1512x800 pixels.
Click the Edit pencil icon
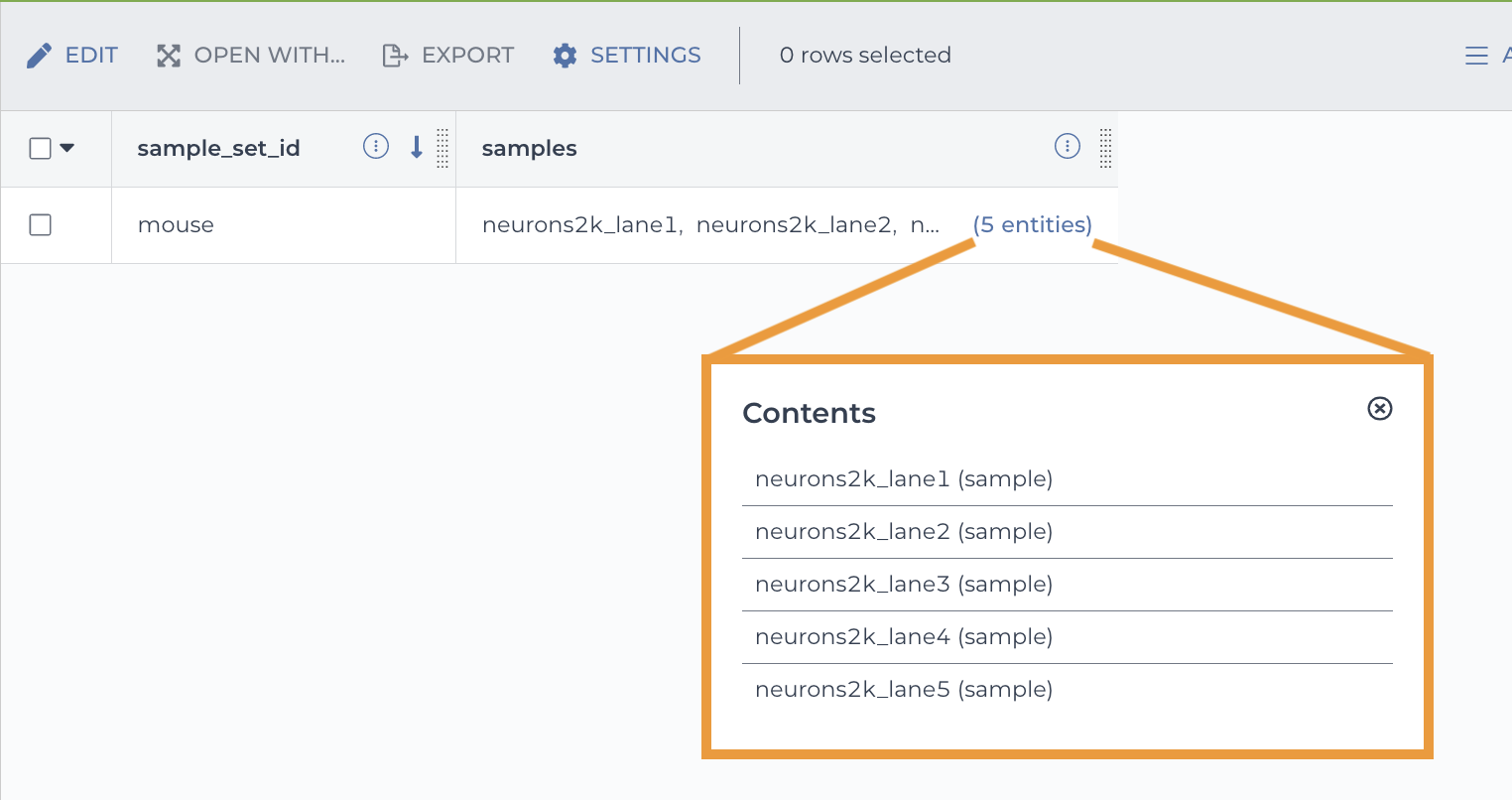point(39,56)
